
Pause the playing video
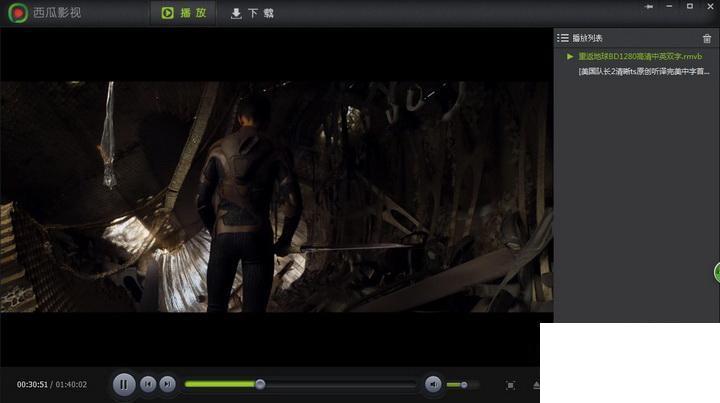click(x=124, y=384)
